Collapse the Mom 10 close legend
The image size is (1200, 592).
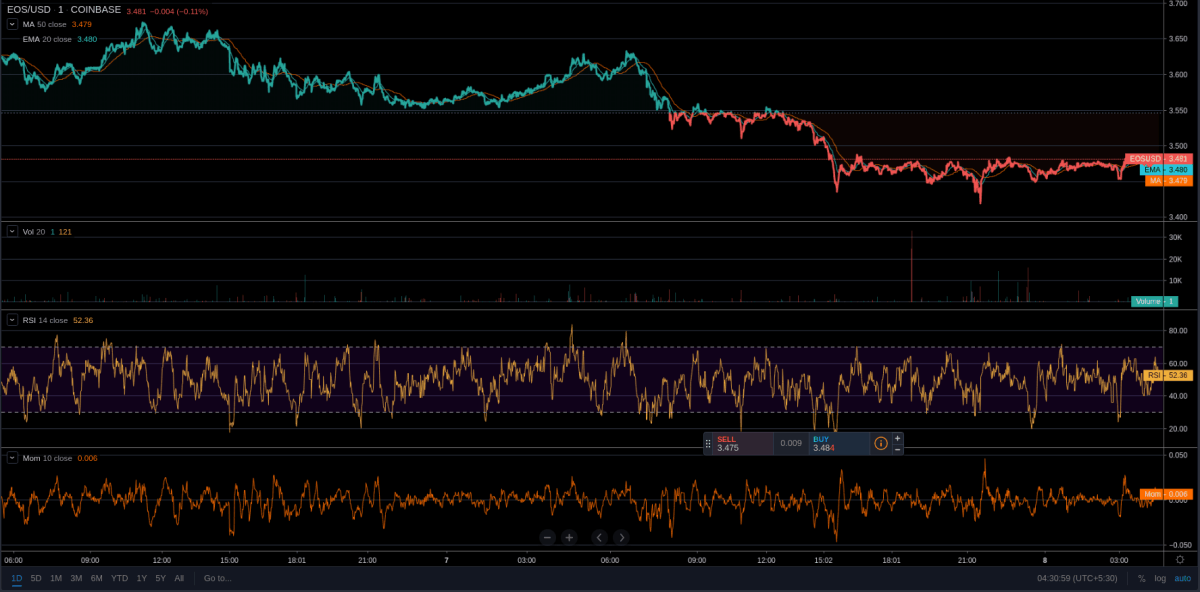pyautogui.click(x=12, y=458)
